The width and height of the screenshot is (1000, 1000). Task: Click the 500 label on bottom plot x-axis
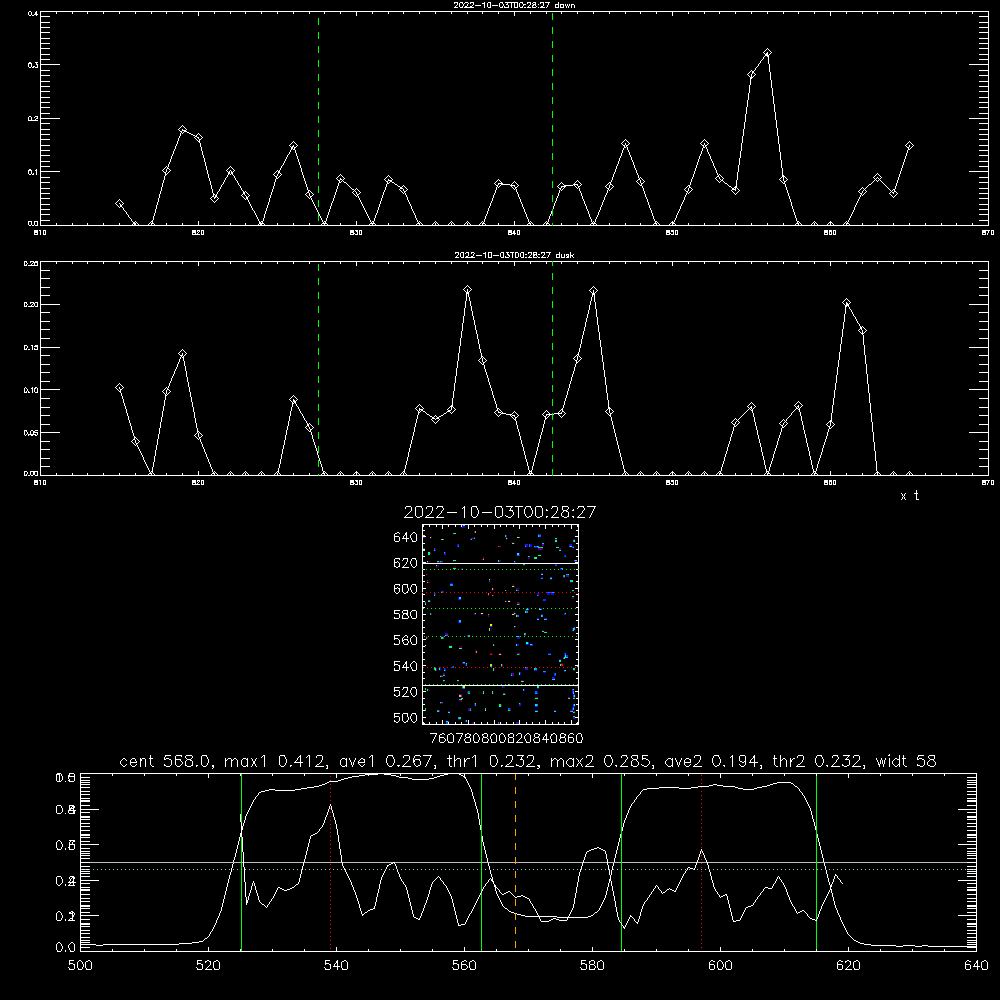[80, 966]
